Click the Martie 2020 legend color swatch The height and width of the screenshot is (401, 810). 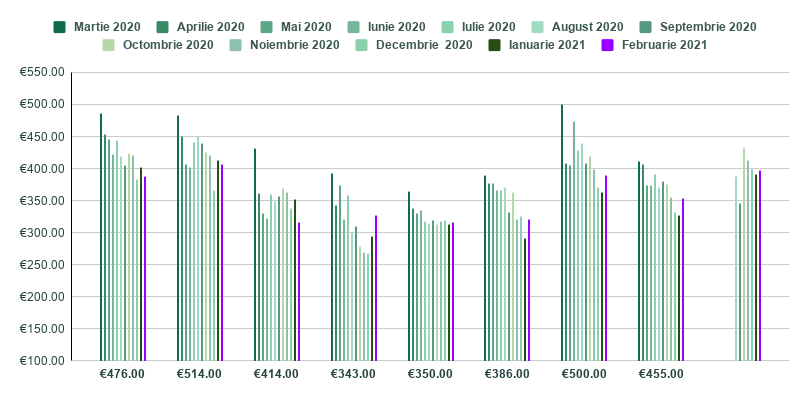[60, 27]
